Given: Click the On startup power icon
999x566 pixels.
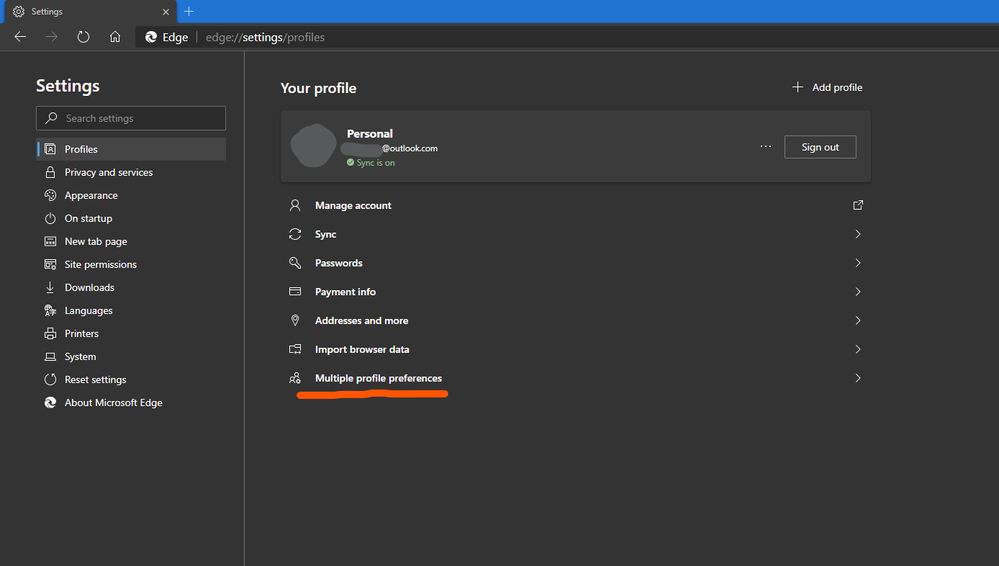Looking at the screenshot, I should tap(50, 218).
